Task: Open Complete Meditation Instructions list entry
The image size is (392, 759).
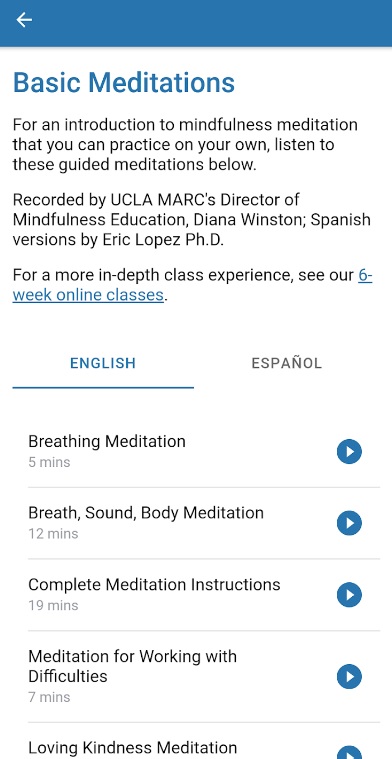Action: pos(204,595)
